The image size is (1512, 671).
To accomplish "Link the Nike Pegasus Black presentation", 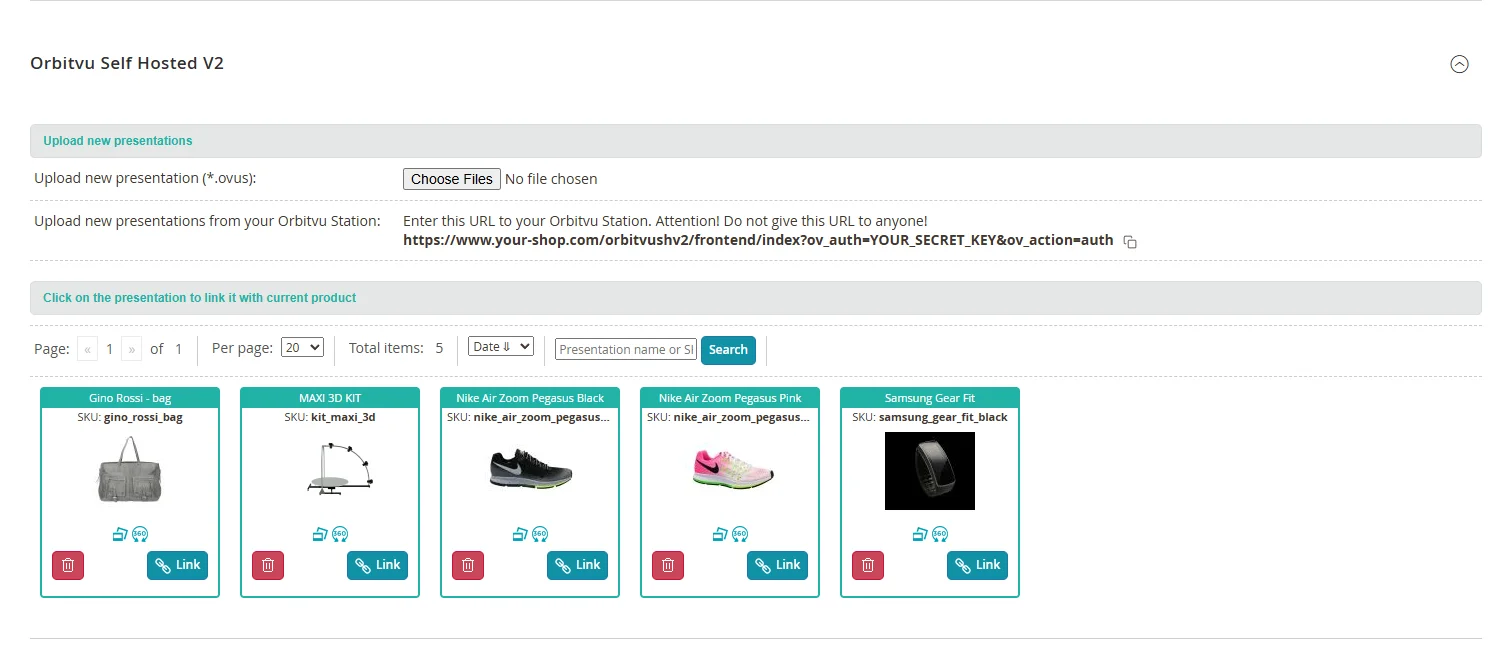I will coord(577,565).
